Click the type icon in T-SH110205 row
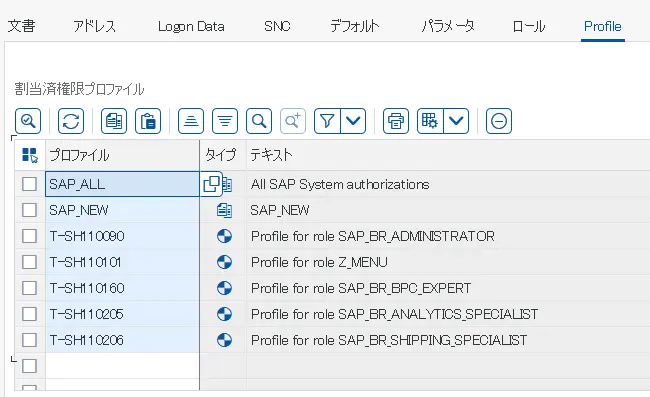Viewport: 650px width, 397px height. pyautogui.click(x=224, y=314)
